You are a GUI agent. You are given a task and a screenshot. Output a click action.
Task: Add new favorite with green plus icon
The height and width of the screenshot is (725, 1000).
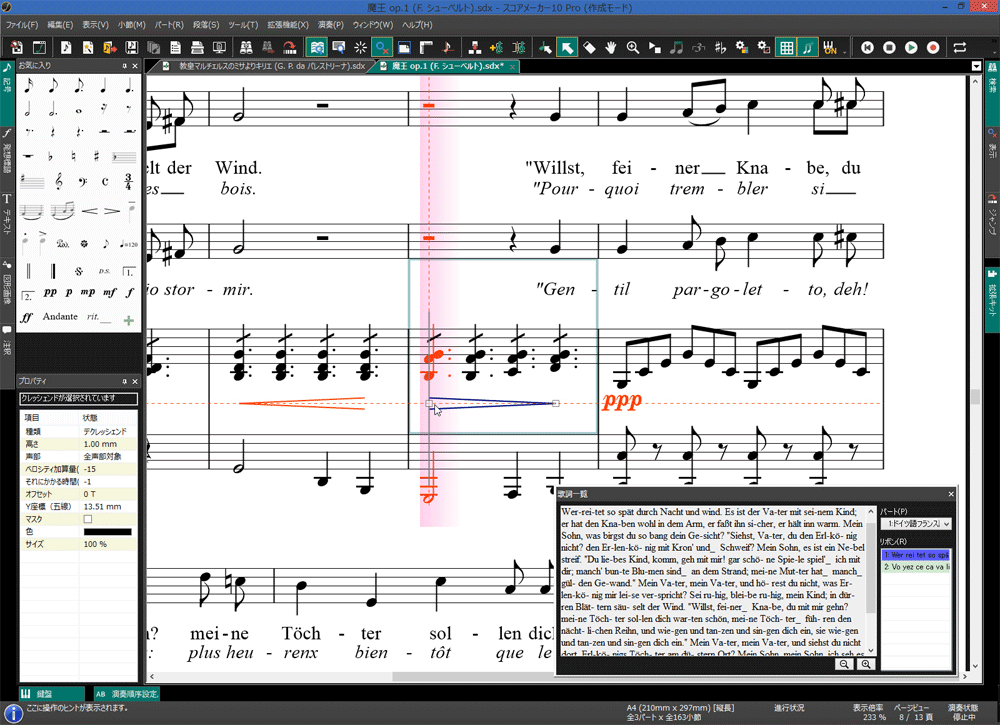point(128,320)
